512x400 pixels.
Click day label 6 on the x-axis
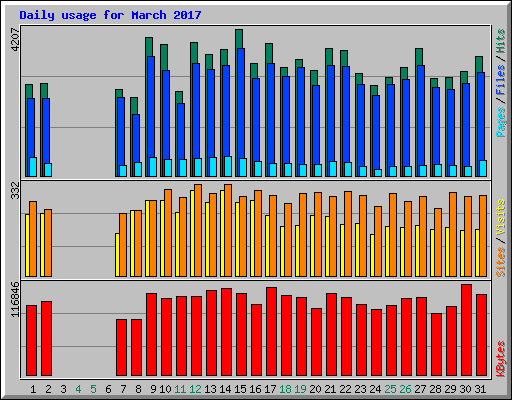click(108, 389)
